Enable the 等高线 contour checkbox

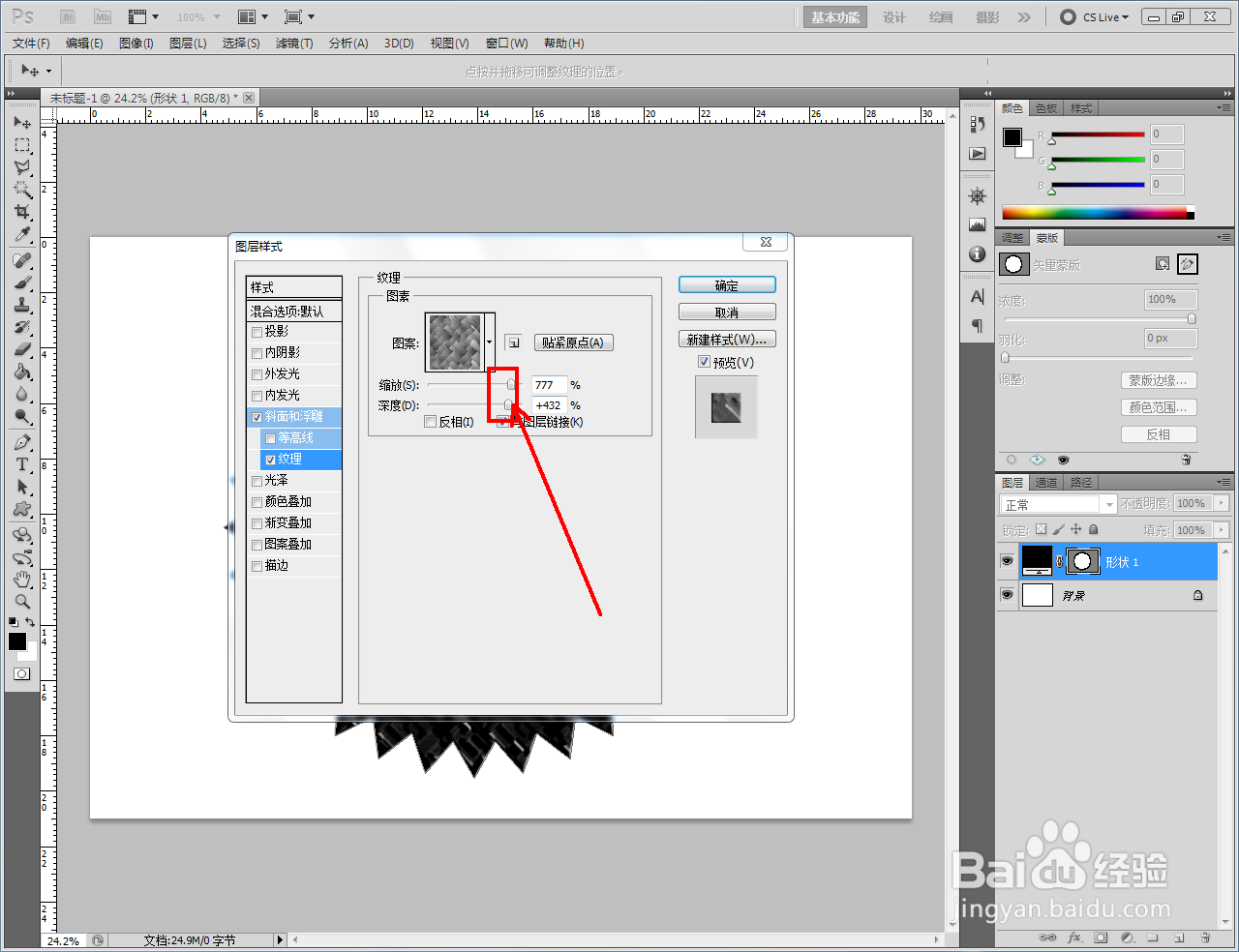pos(270,438)
